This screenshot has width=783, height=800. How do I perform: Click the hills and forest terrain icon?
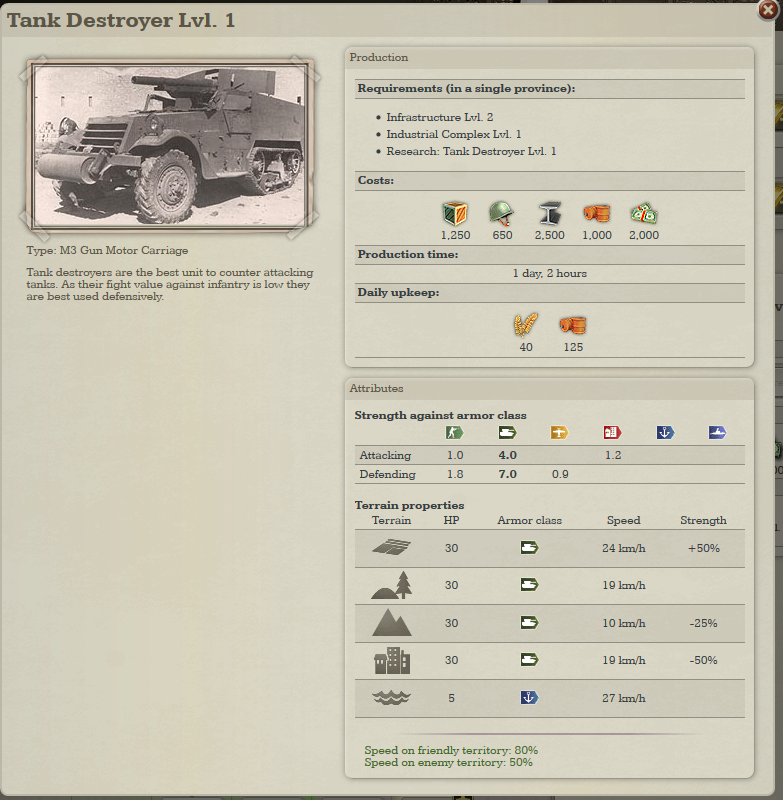click(391, 585)
